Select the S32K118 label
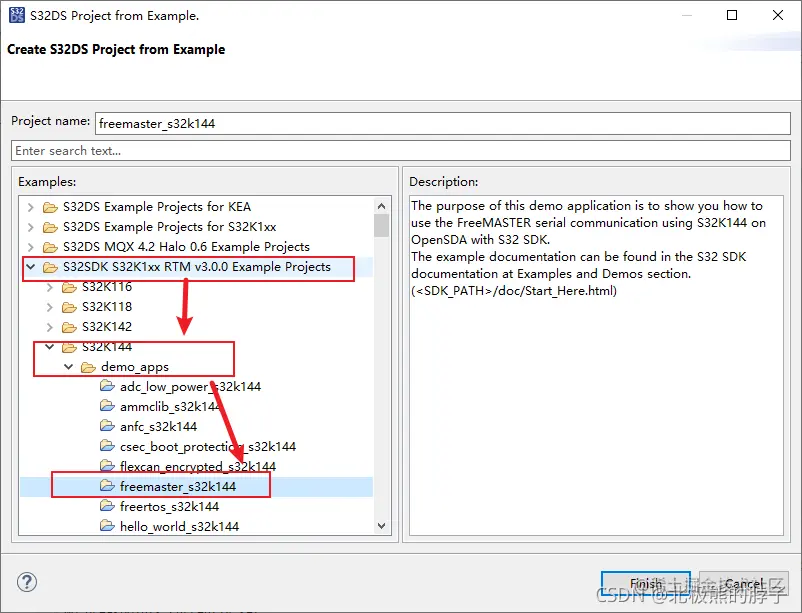The image size is (802, 613). point(107,306)
